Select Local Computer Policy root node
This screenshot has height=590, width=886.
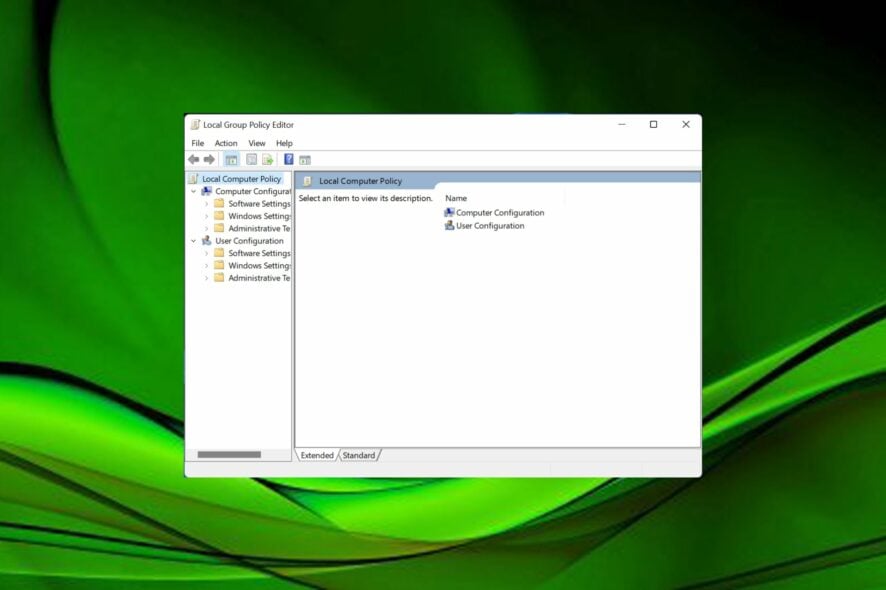click(x=241, y=179)
